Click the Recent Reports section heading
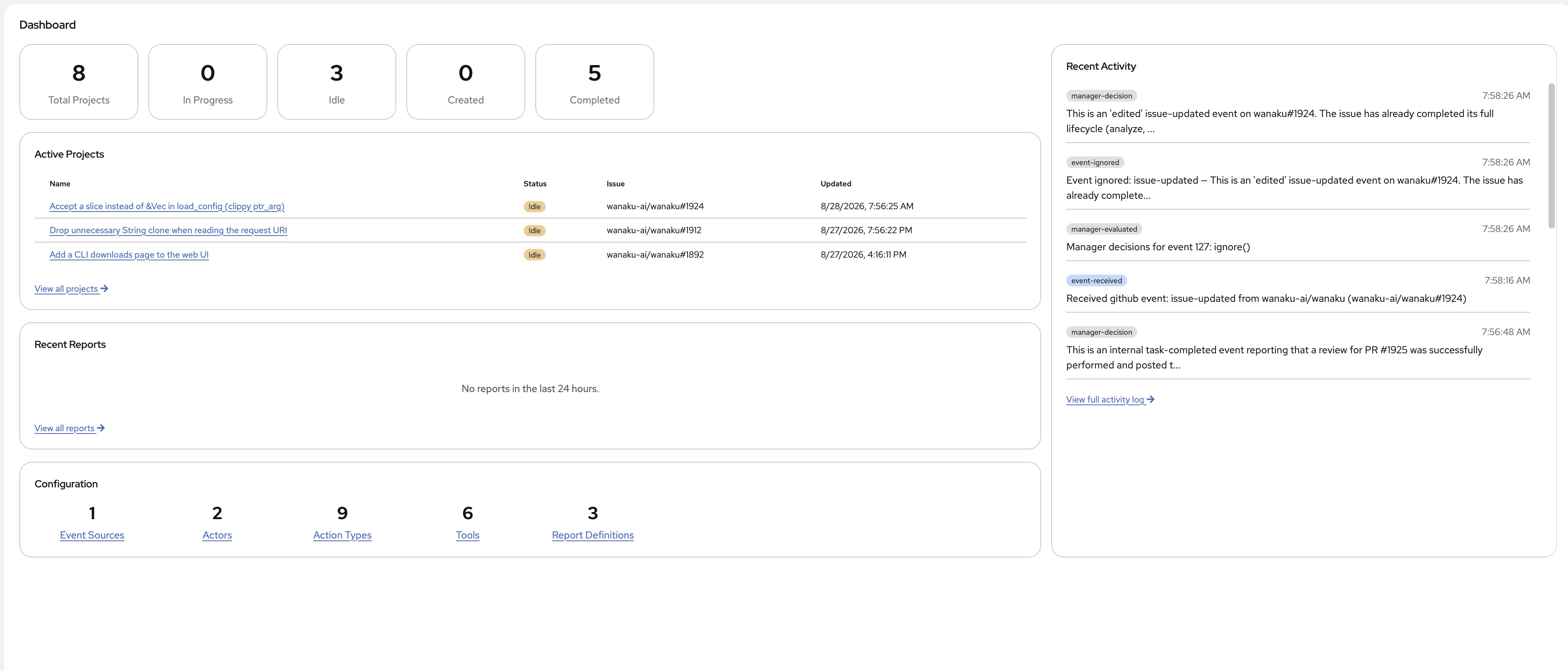This screenshot has width=1568, height=671. point(70,345)
